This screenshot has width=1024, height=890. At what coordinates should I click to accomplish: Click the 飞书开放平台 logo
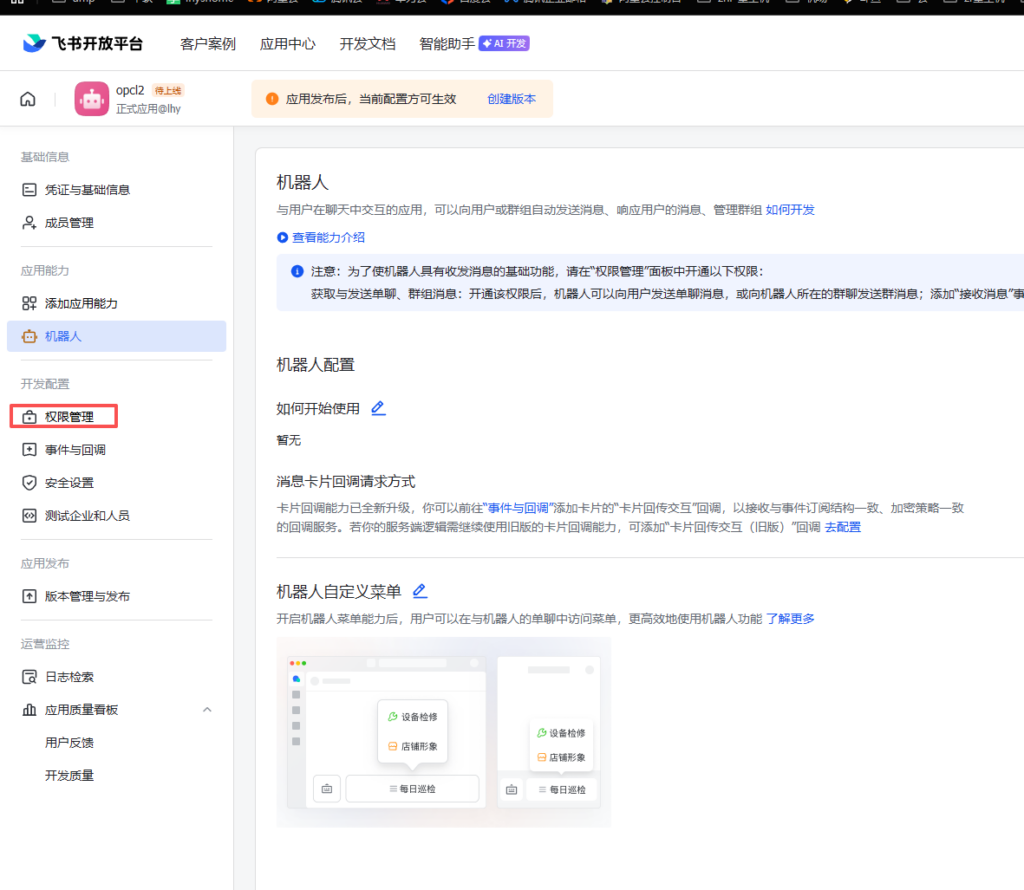(82, 43)
